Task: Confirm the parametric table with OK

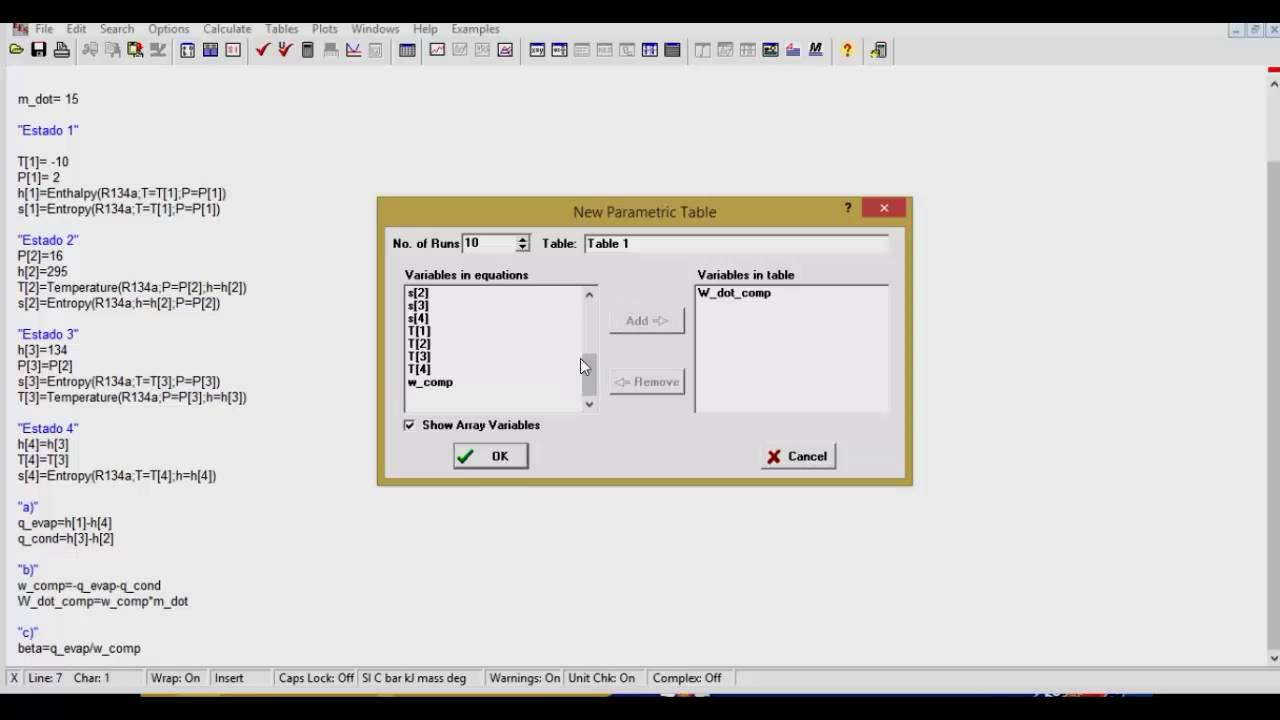Action: click(490, 456)
